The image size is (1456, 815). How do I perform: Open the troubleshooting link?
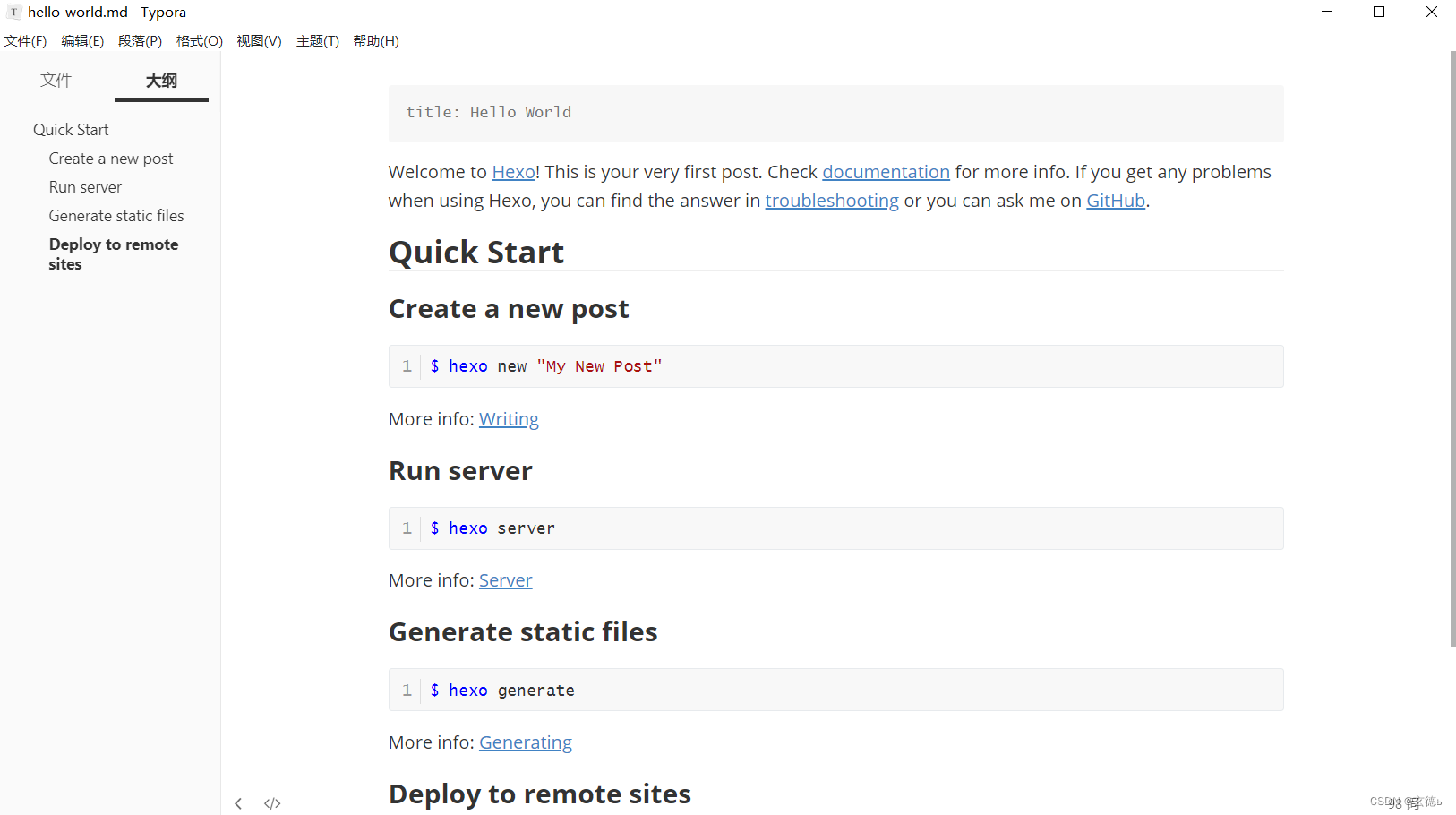(x=832, y=201)
